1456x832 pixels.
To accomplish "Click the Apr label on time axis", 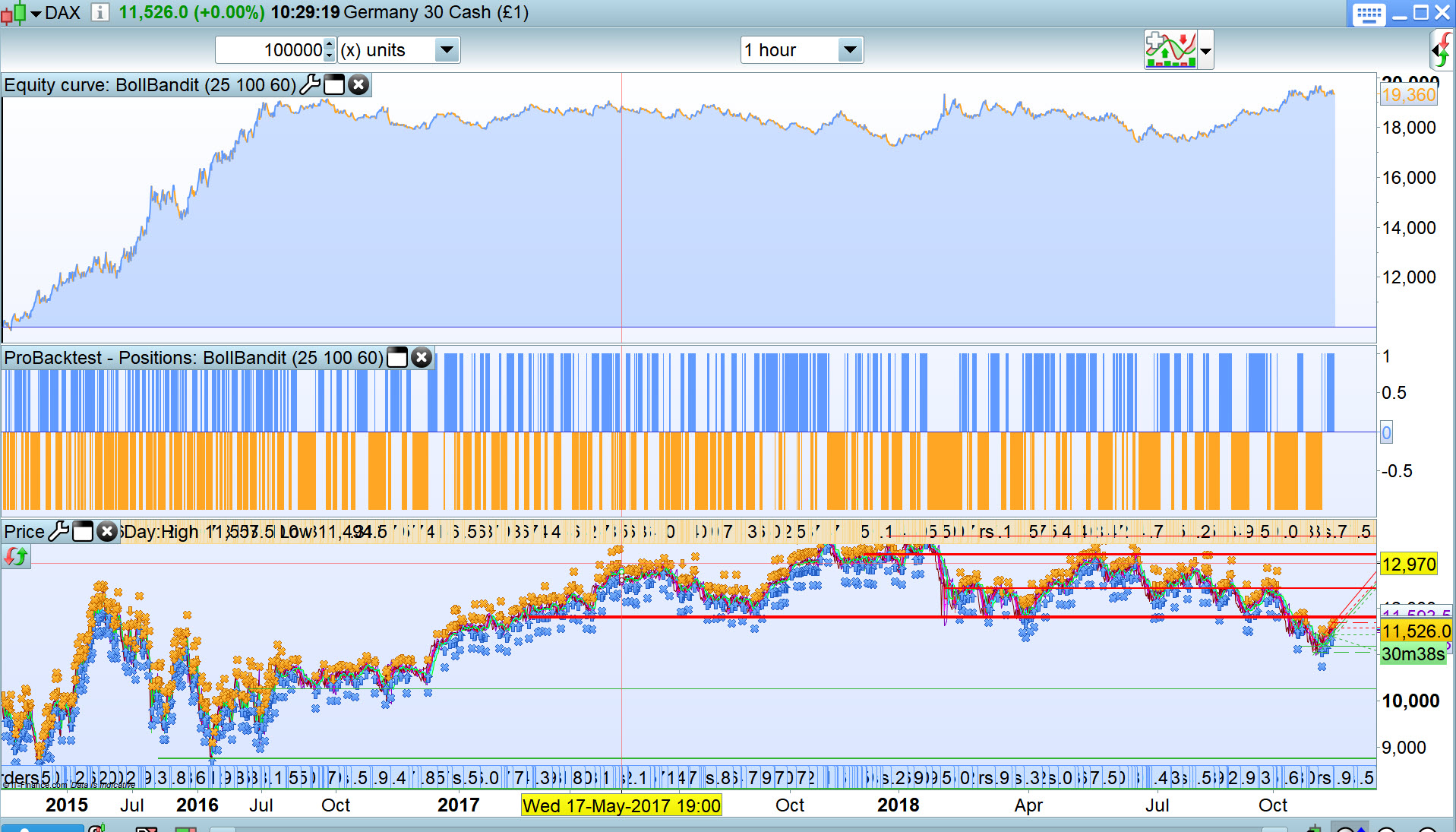I will (x=1028, y=805).
